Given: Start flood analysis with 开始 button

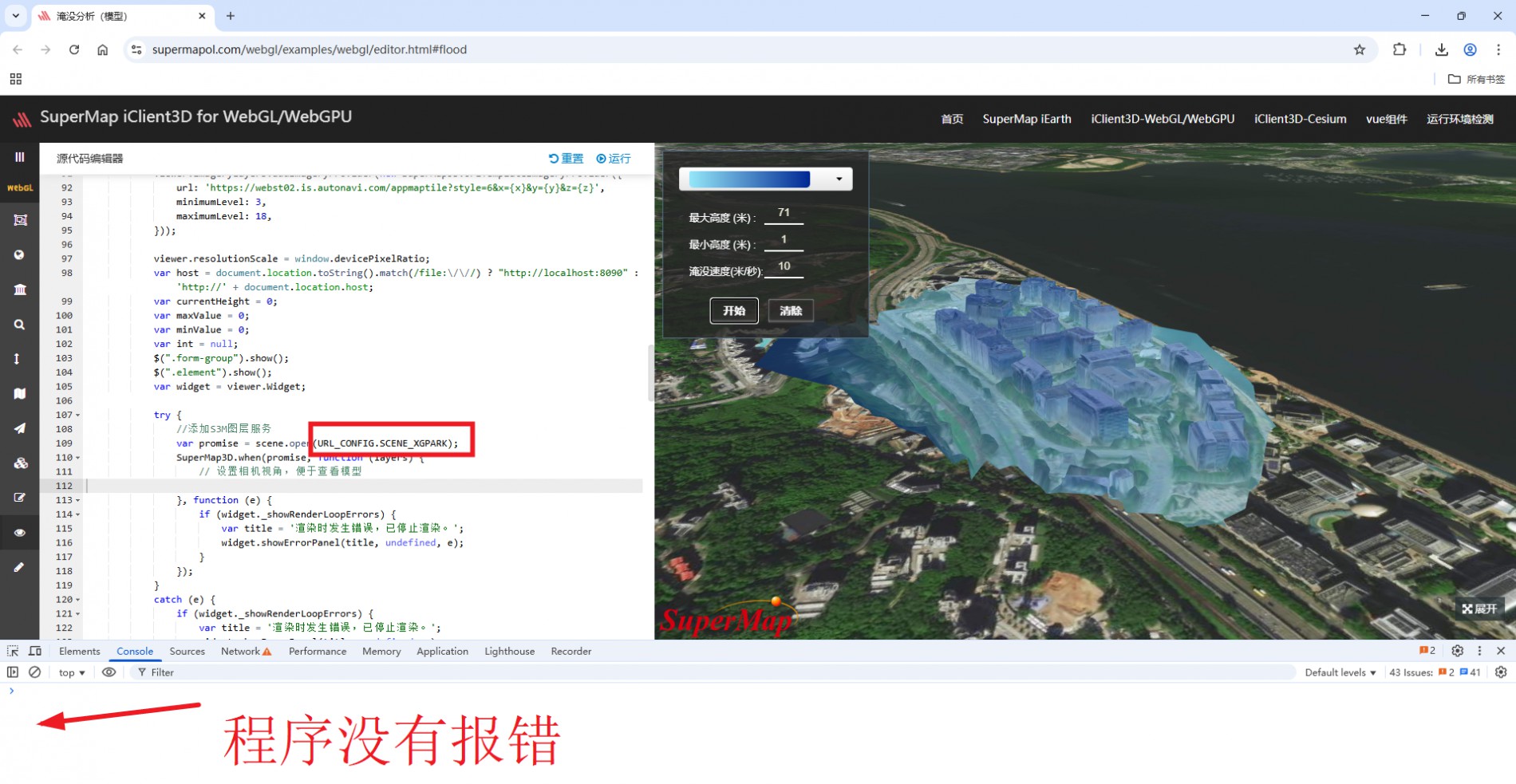Looking at the screenshot, I should [x=734, y=310].
